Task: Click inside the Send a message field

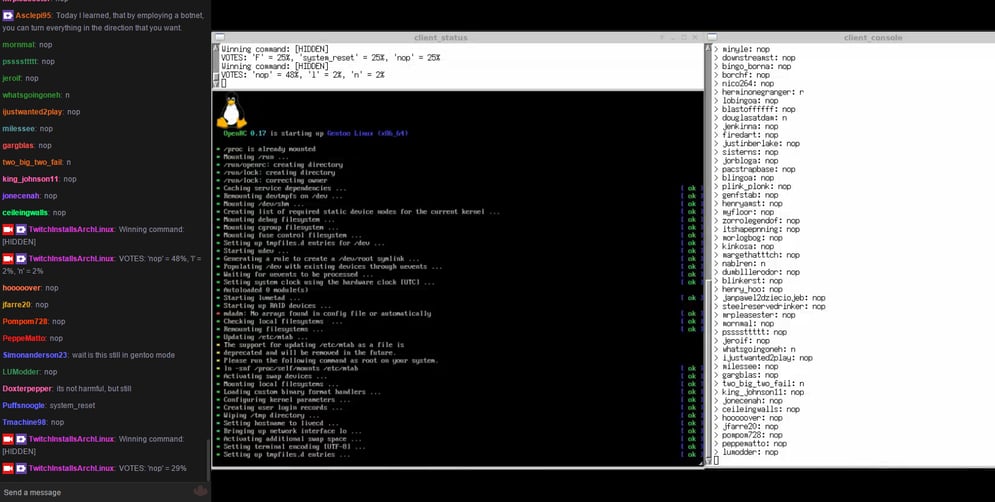Action: pos(95,492)
